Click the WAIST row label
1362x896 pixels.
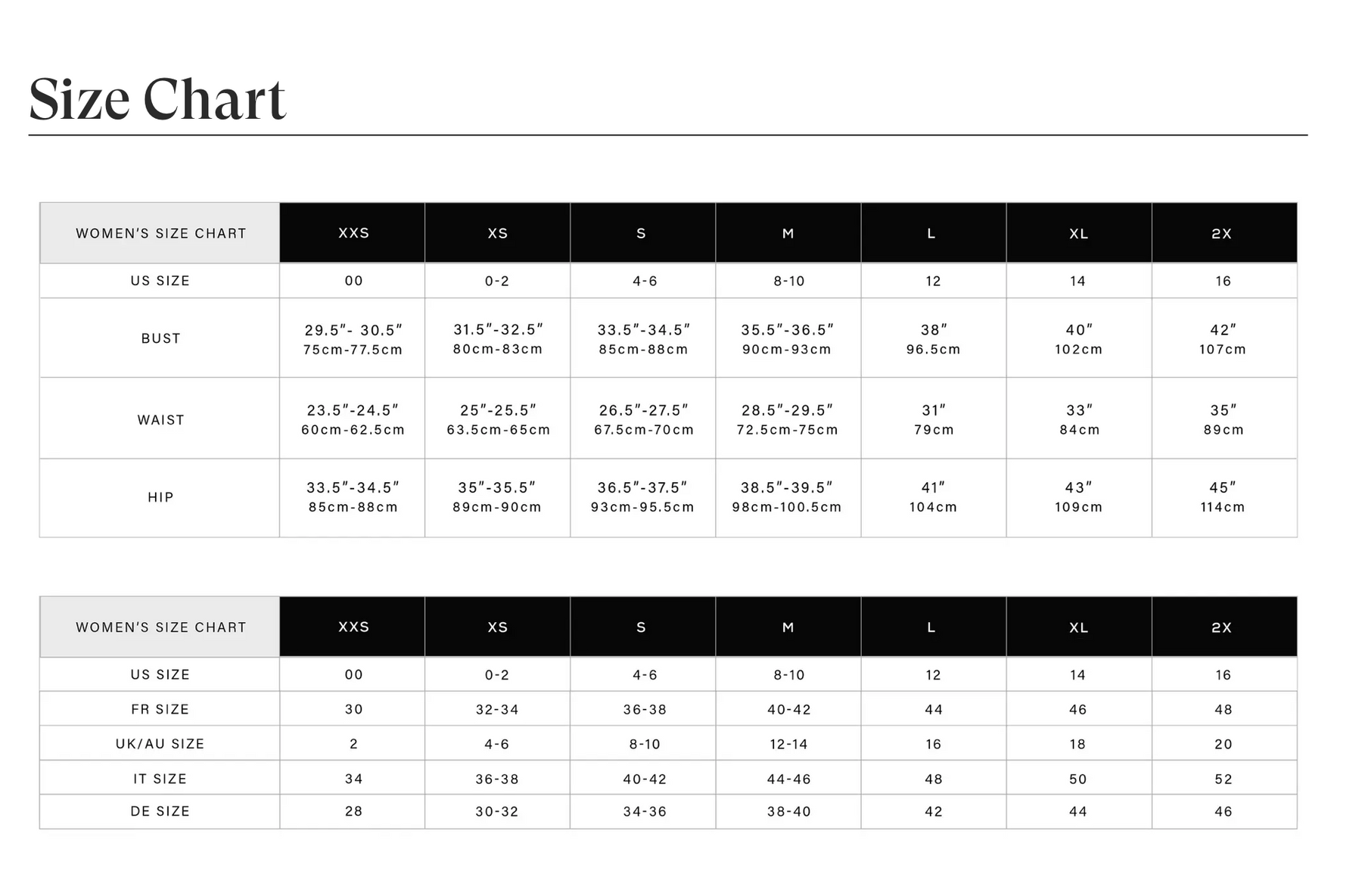[x=160, y=420]
